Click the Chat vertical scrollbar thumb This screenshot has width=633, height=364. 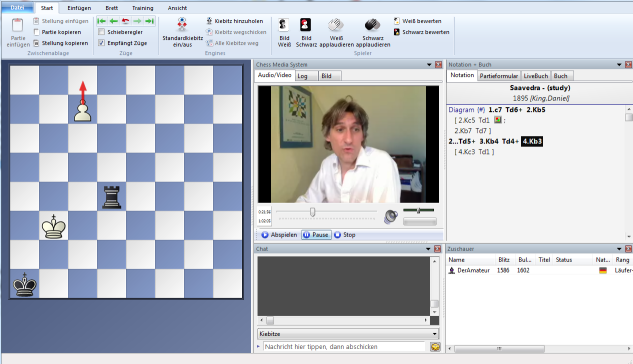click(434, 304)
